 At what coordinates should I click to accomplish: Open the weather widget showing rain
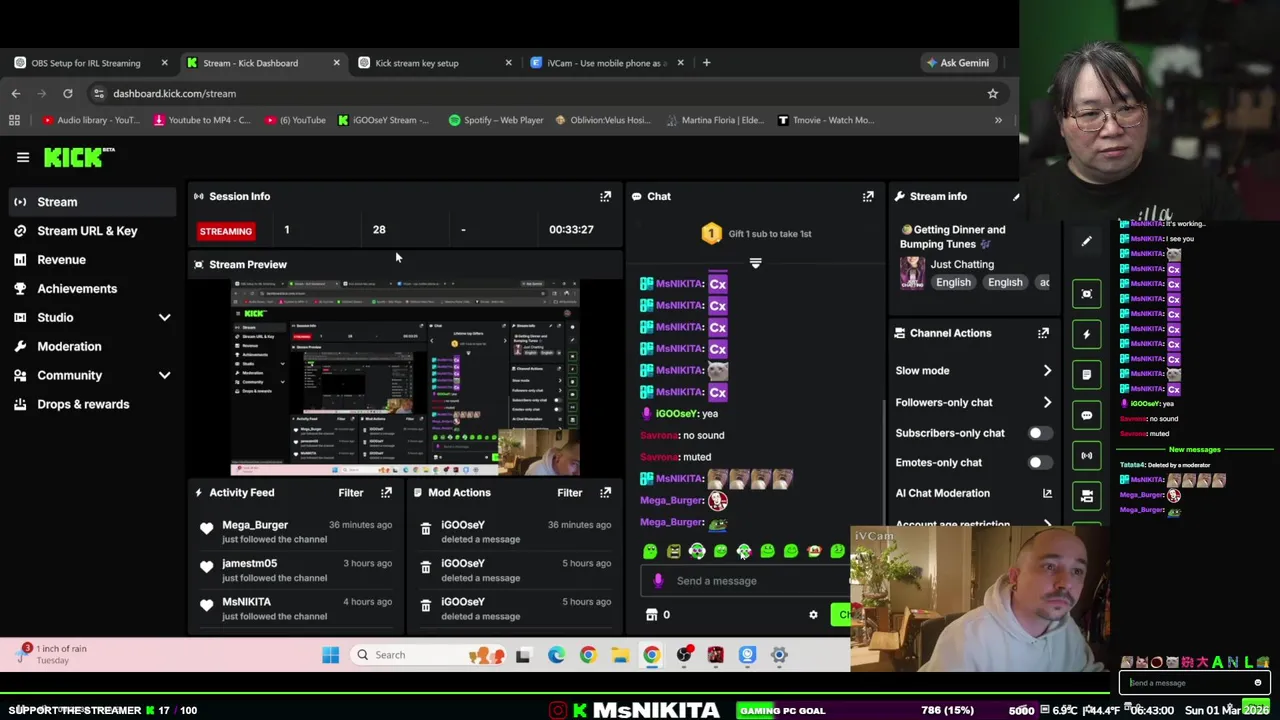52,654
